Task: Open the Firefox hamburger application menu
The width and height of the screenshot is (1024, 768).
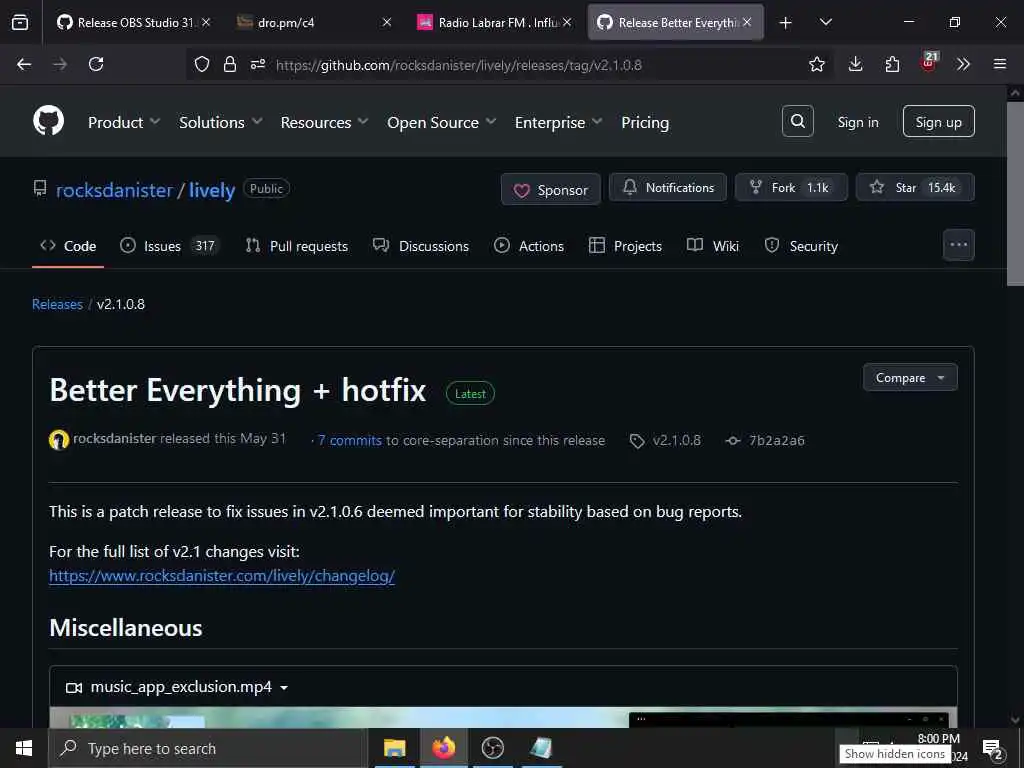Action: (x=1000, y=64)
